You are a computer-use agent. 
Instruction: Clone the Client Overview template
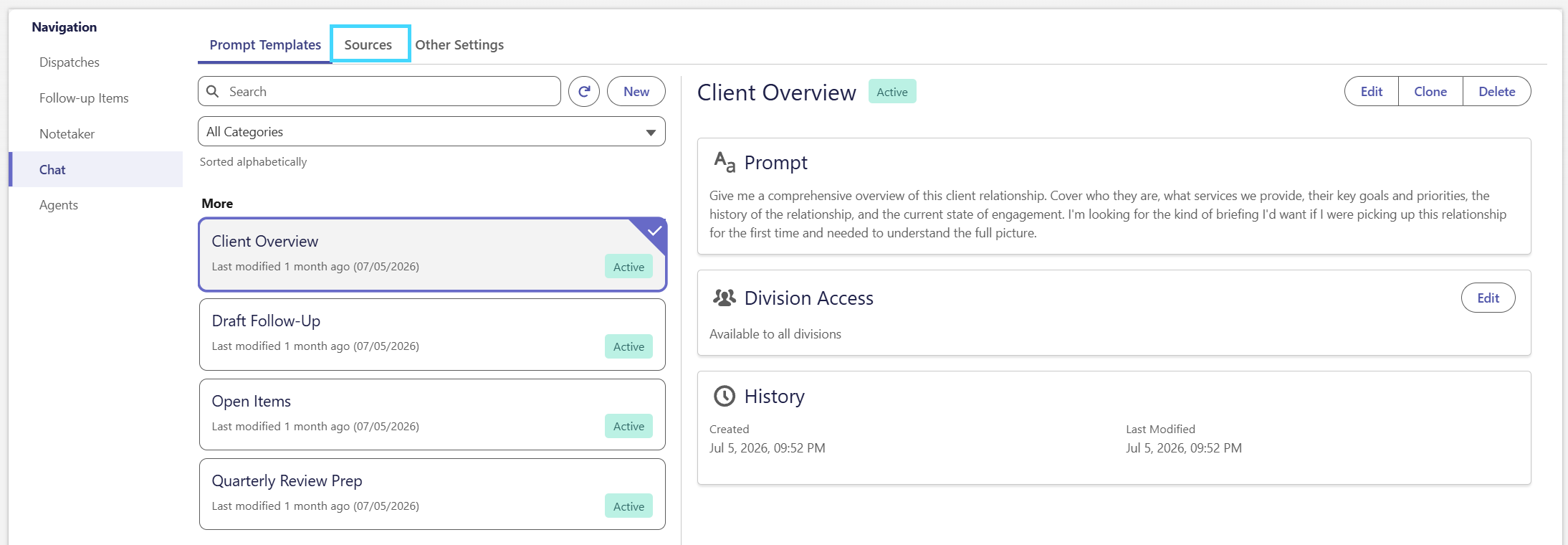point(1430,92)
